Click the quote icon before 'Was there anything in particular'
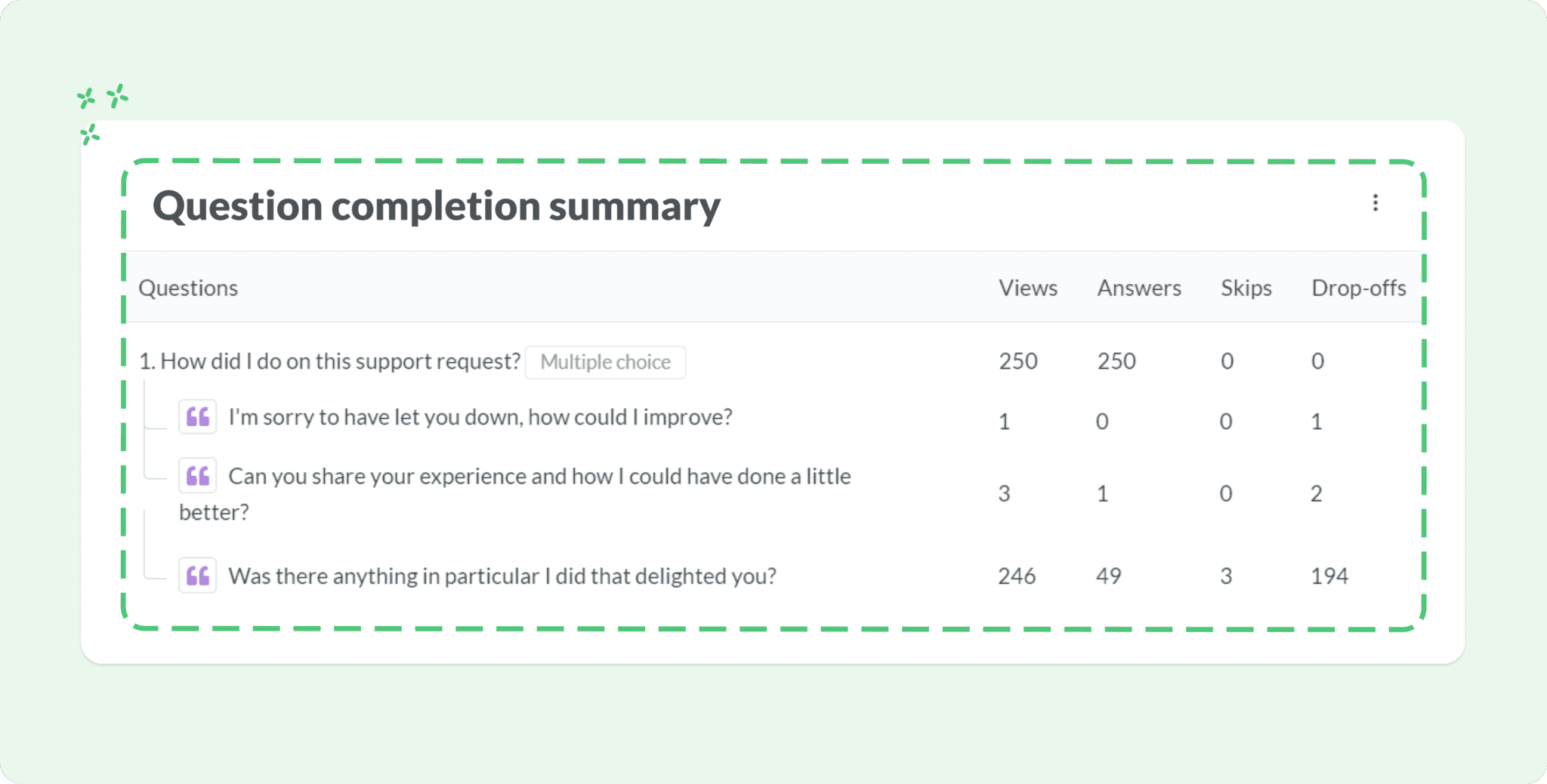Image resolution: width=1547 pixels, height=784 pixels. point(197,575)
